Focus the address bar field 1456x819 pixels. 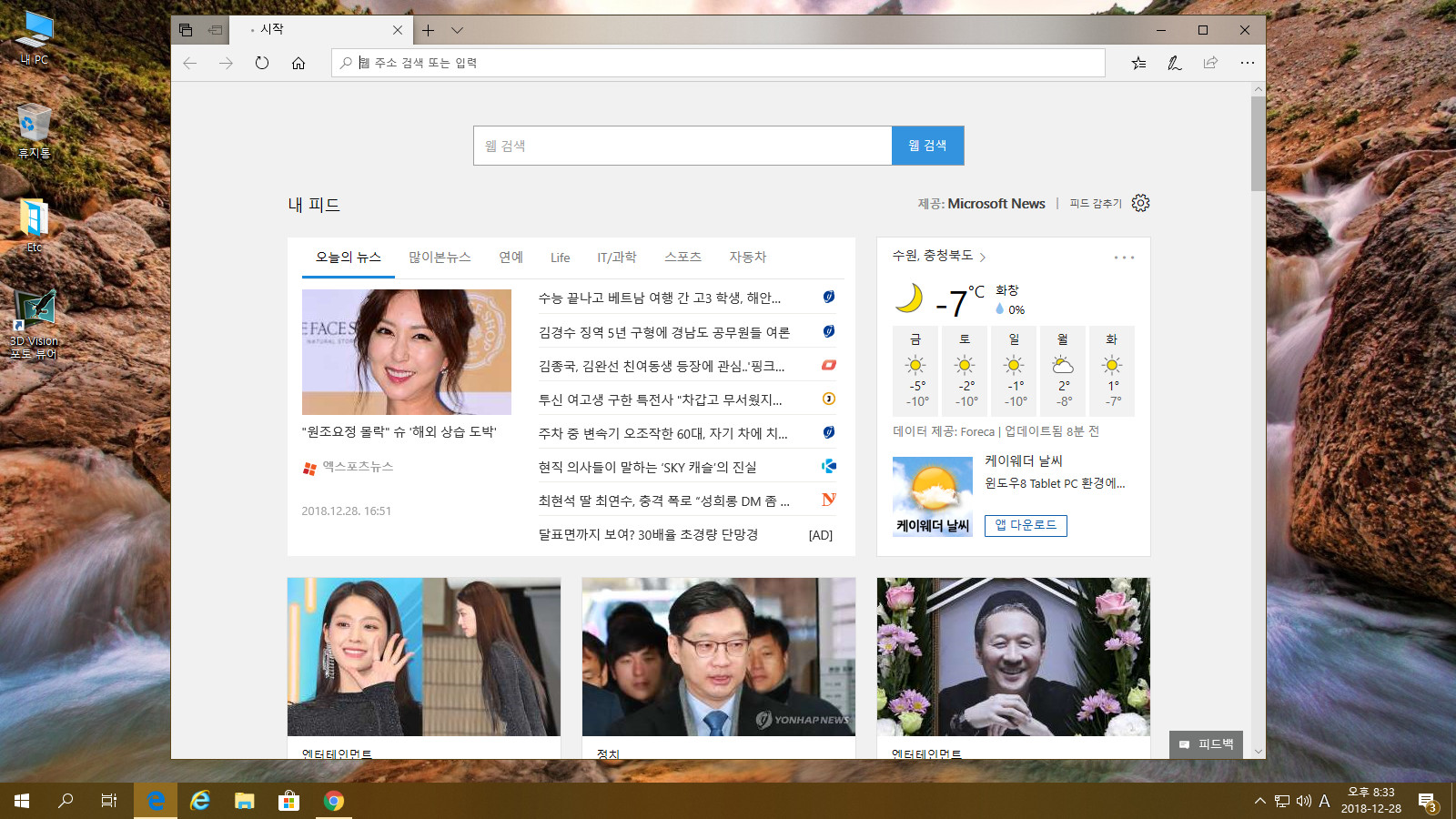(718, 63)
